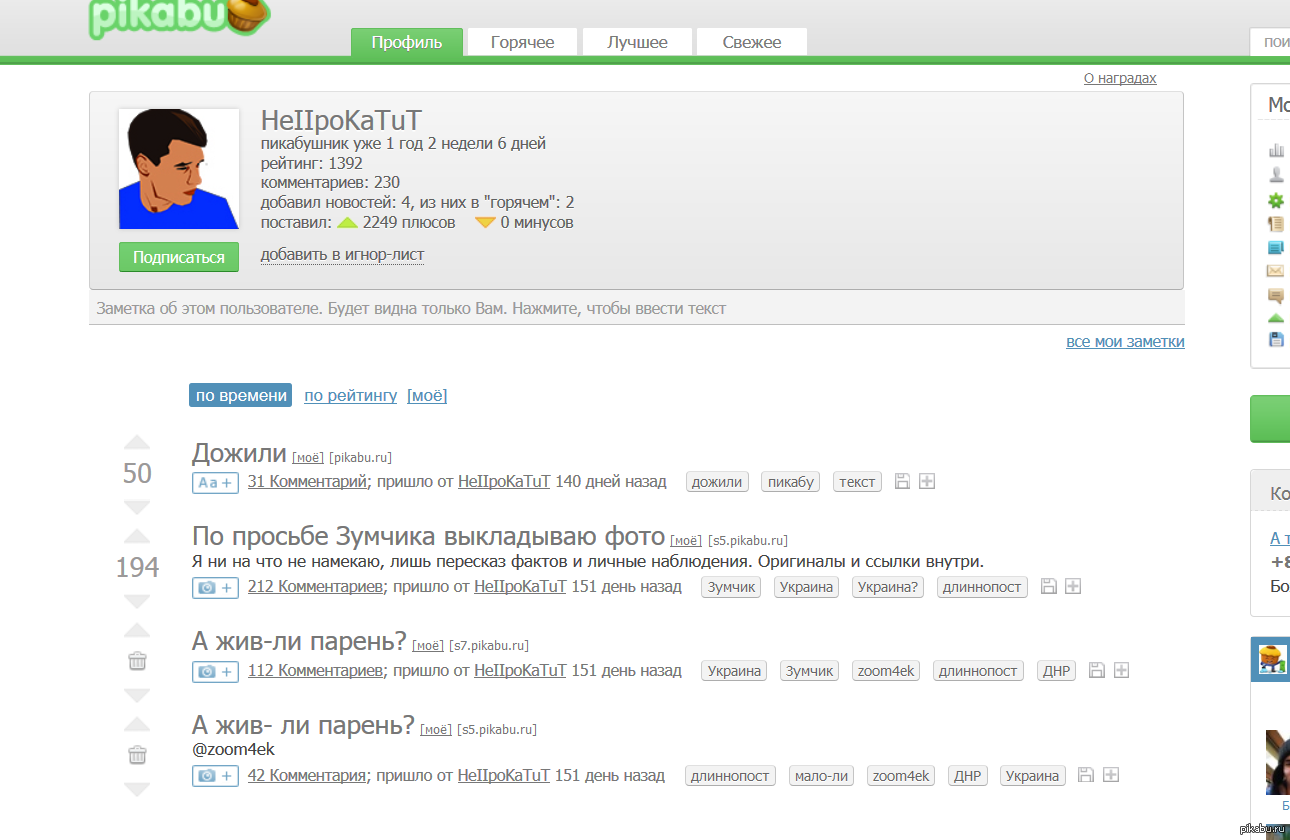Downvote По просьбе Зумчика post
Viewport: 1290px width, 840px height.
[137, 601]
